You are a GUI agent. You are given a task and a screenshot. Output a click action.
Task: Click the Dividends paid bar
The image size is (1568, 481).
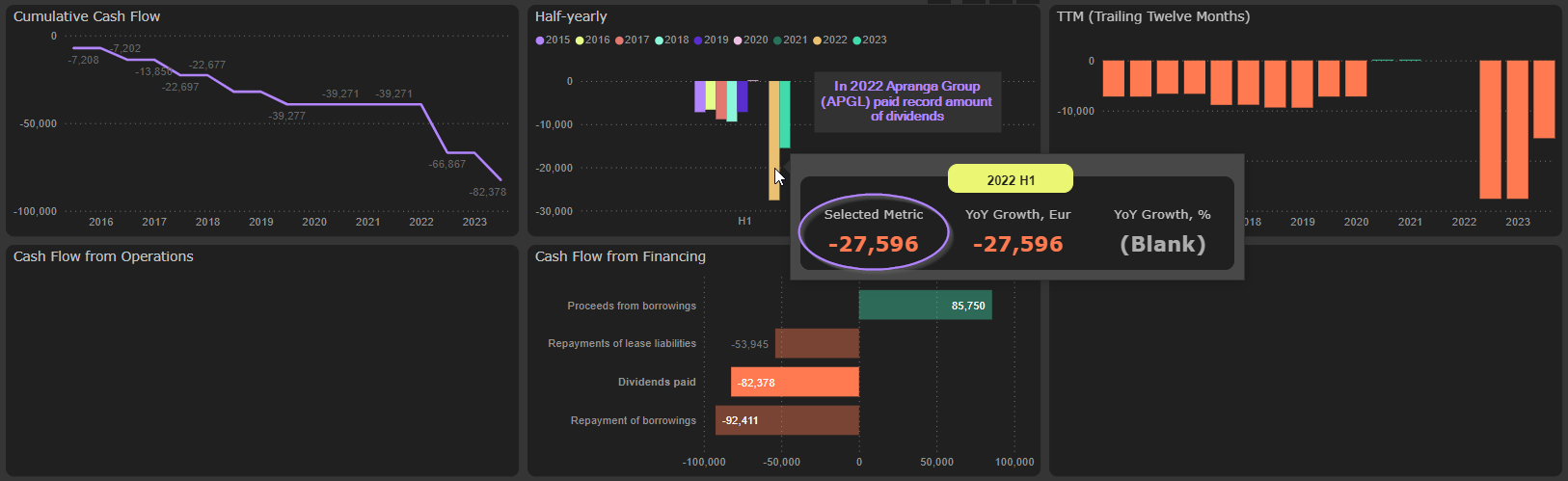click(795, 383)
